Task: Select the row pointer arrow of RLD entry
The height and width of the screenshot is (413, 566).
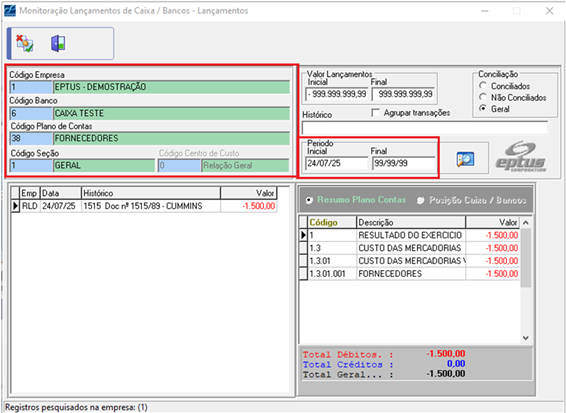Action: [15, 206]
